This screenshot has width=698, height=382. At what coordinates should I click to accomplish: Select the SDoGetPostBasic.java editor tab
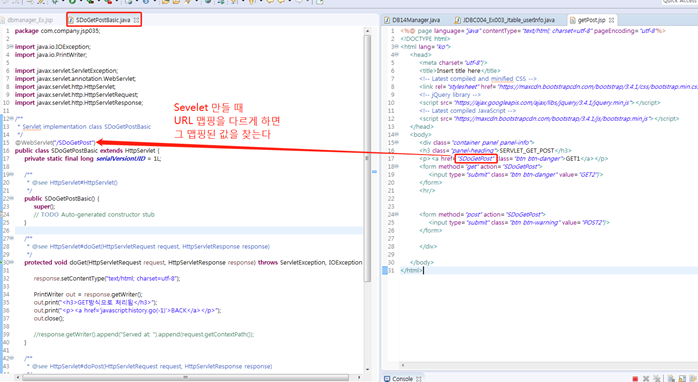point(103,20)
